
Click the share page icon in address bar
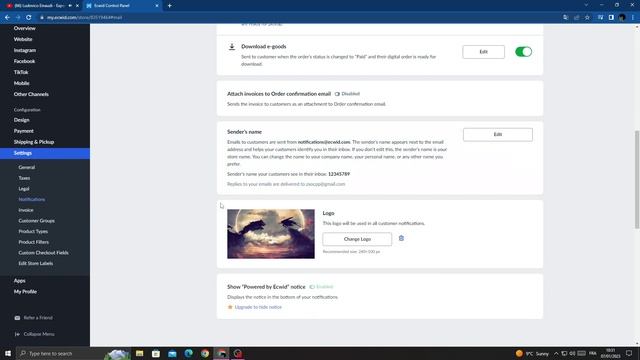point(576,18)
